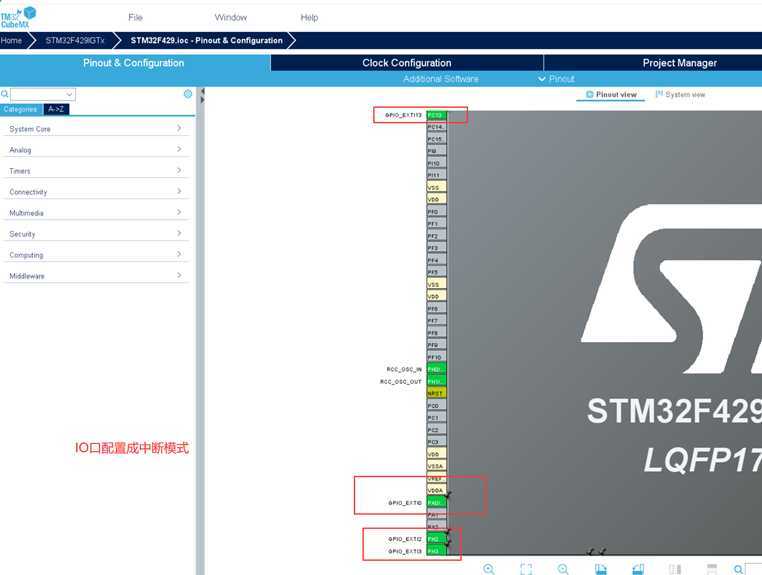Expand the System Core category
The image size is (762, 575).
click(95, 128)
